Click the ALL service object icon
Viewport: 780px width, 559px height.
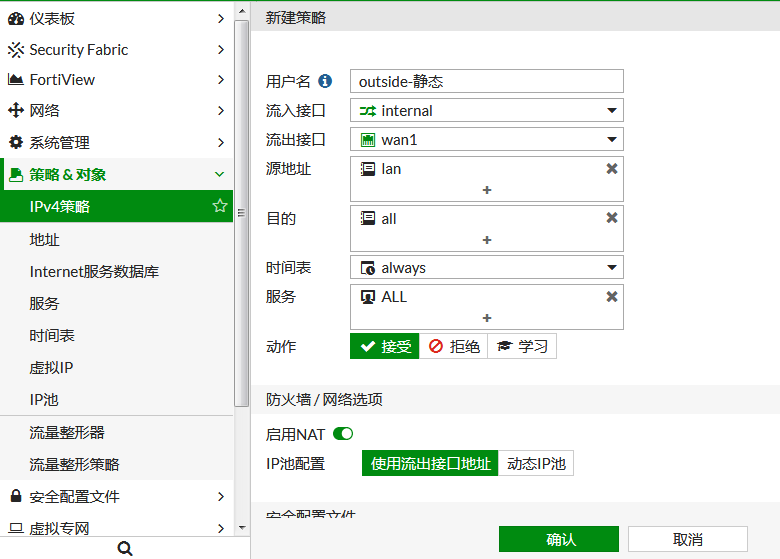coord(368,297)
